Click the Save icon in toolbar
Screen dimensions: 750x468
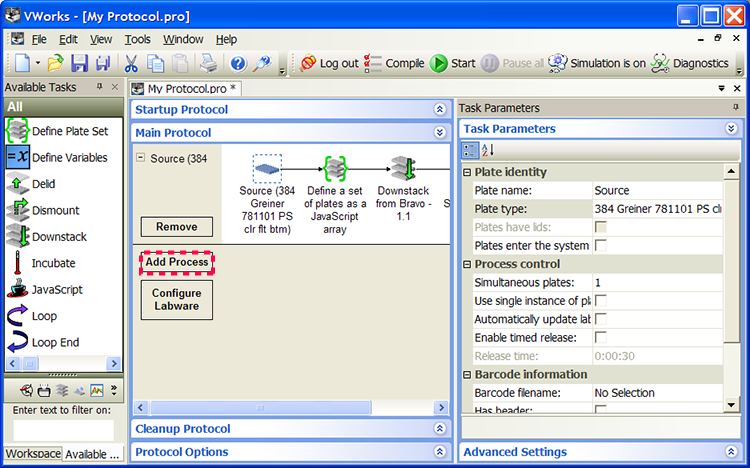point(79,63)
